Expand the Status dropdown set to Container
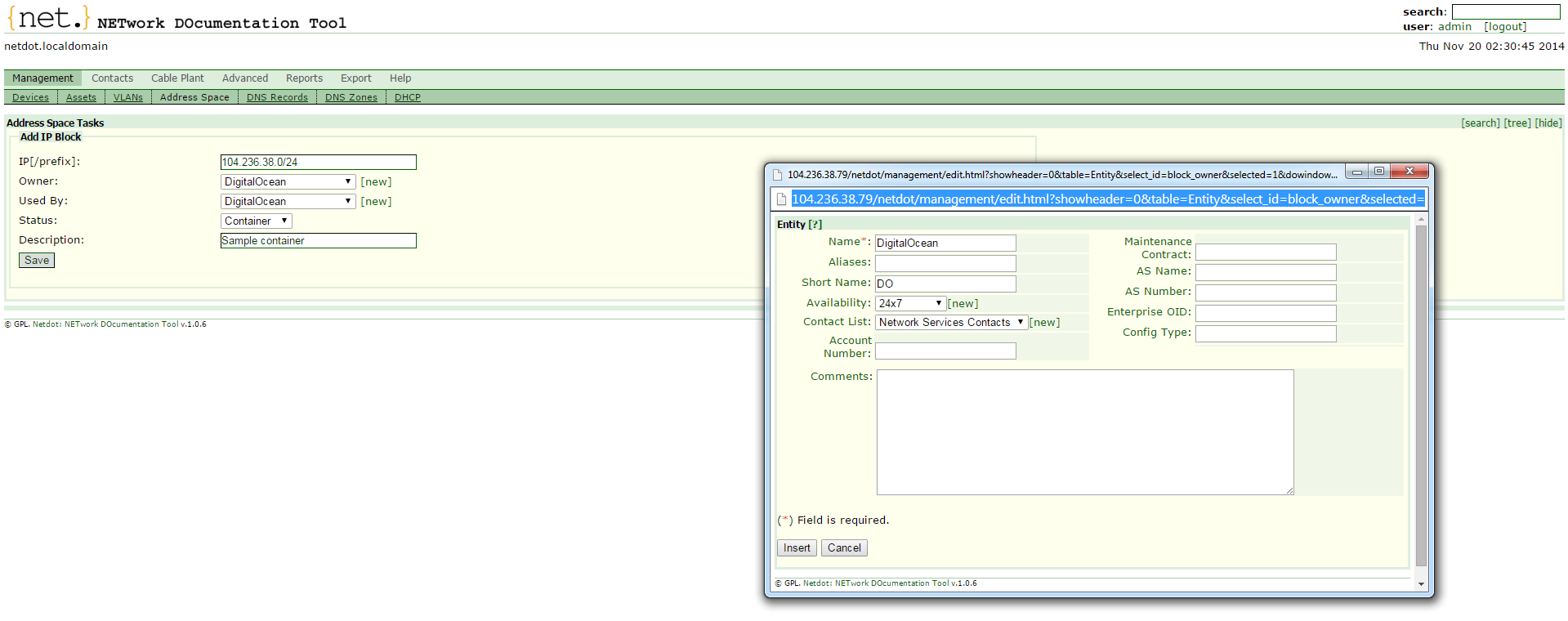Viewport: 1568px width, 621px height. pyautogui.click(x=256, y=221)
